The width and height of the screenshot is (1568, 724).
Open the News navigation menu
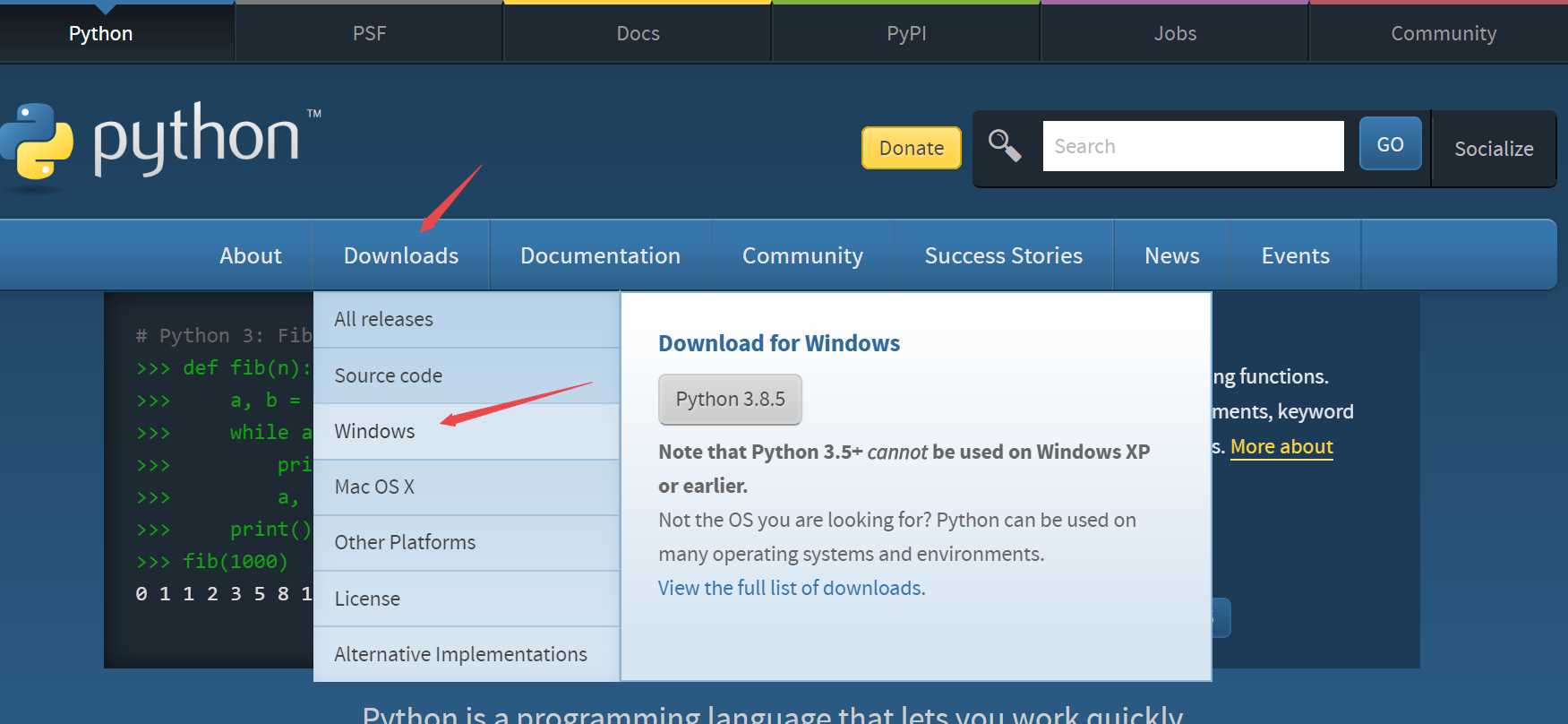(1171, 255)
